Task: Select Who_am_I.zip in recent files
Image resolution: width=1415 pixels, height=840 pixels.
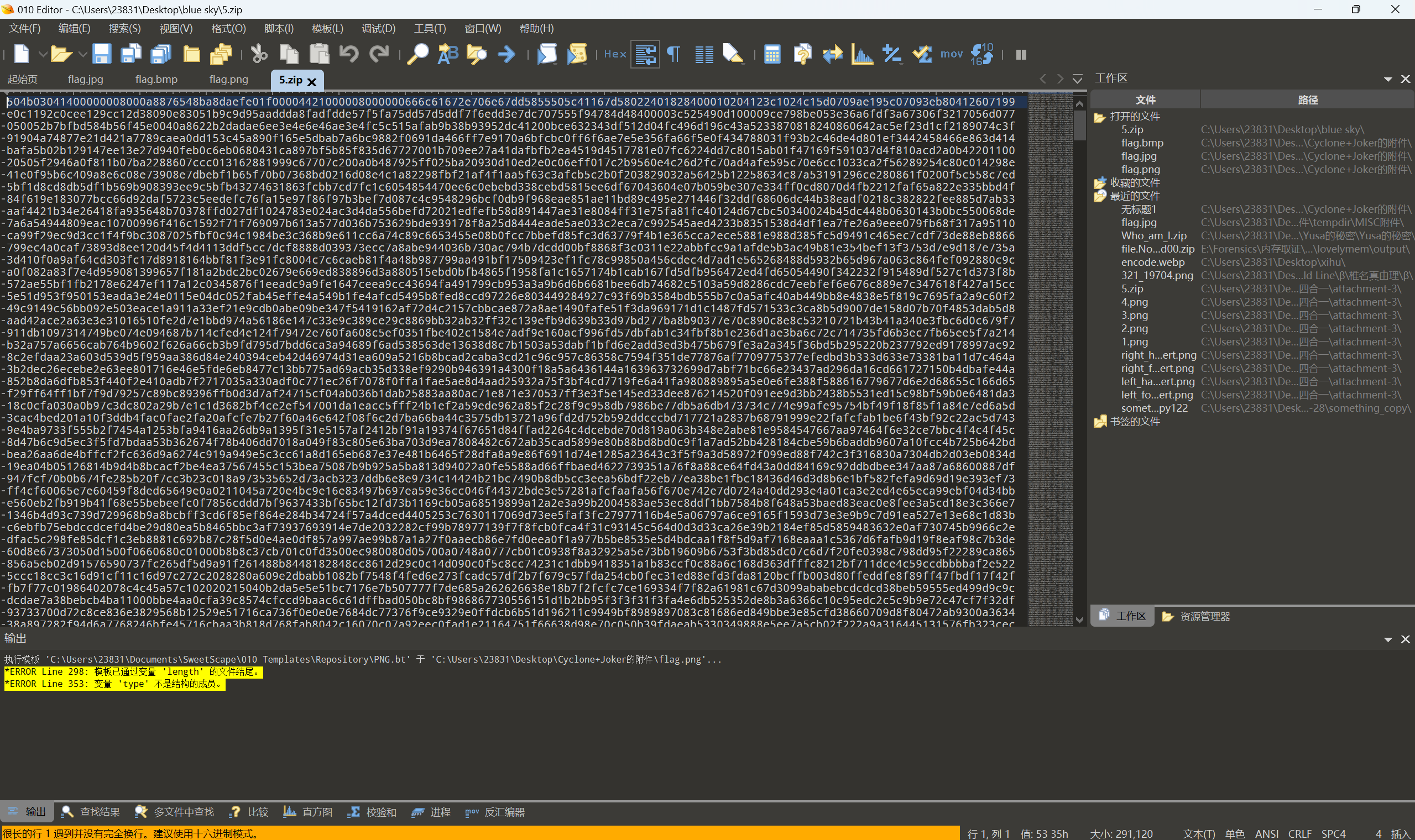Action: click(1153, 235)
